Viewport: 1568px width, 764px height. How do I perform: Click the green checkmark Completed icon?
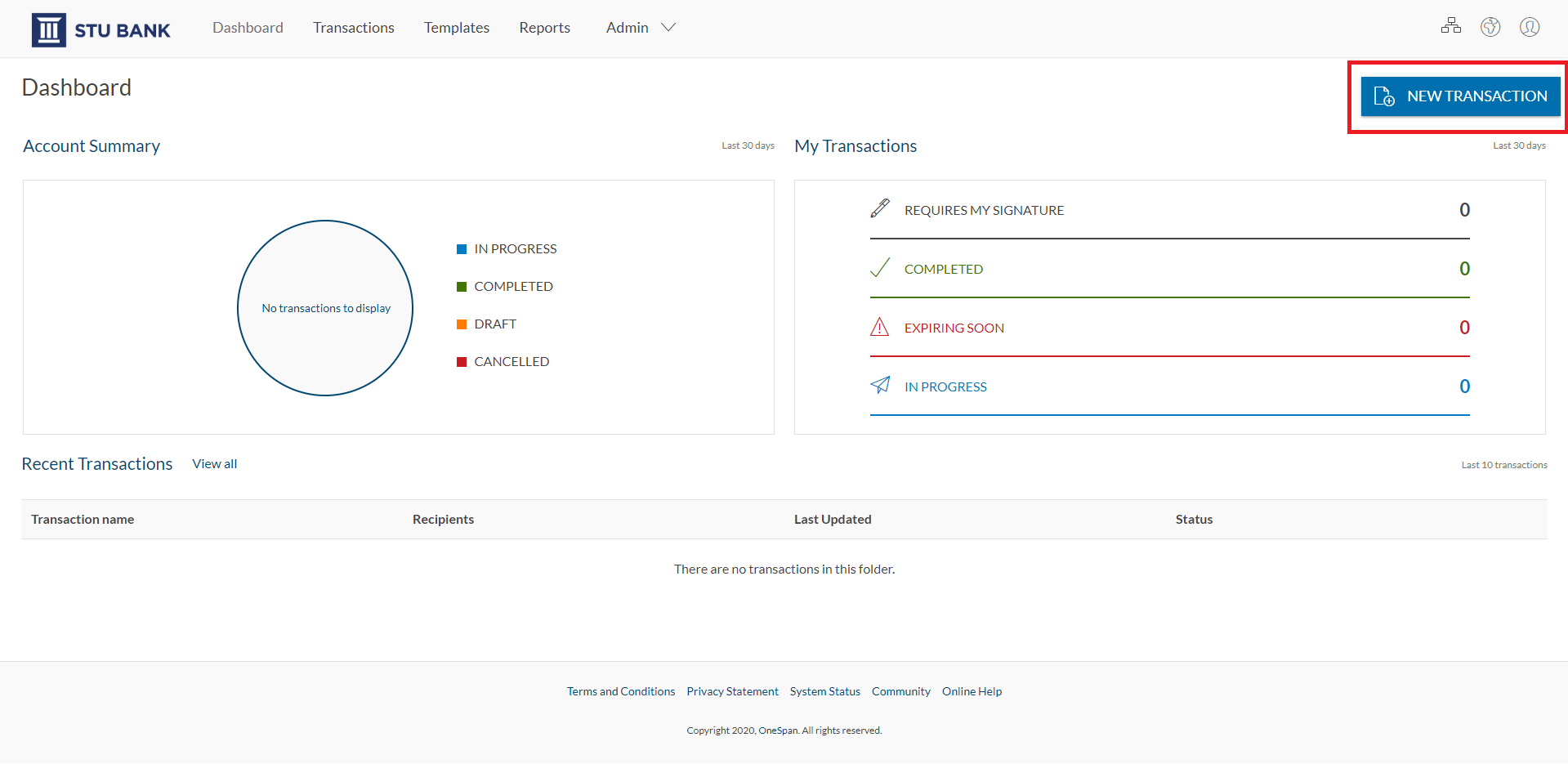click(x=880, y=267)
